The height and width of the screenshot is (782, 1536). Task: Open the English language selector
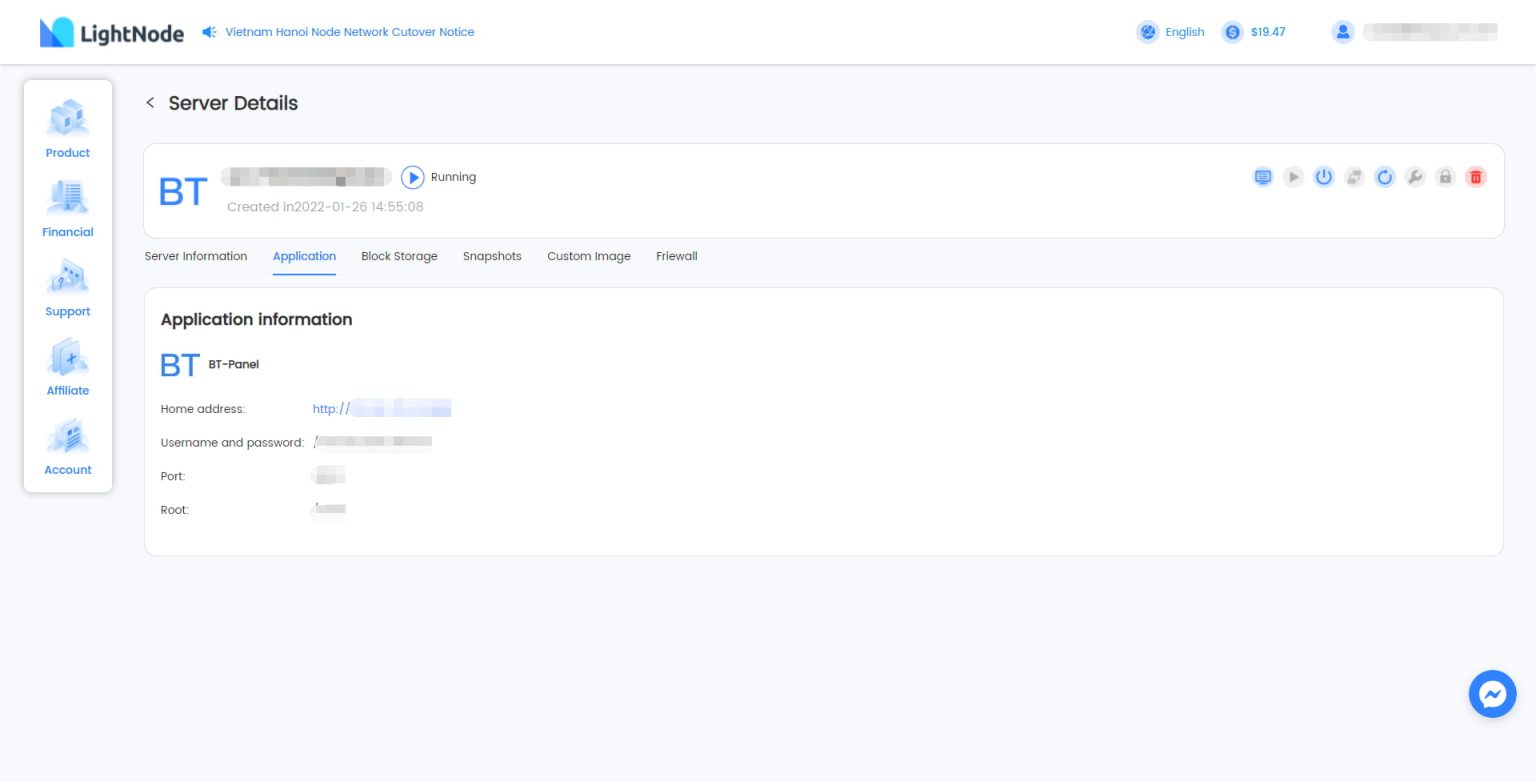(1171, 32)
